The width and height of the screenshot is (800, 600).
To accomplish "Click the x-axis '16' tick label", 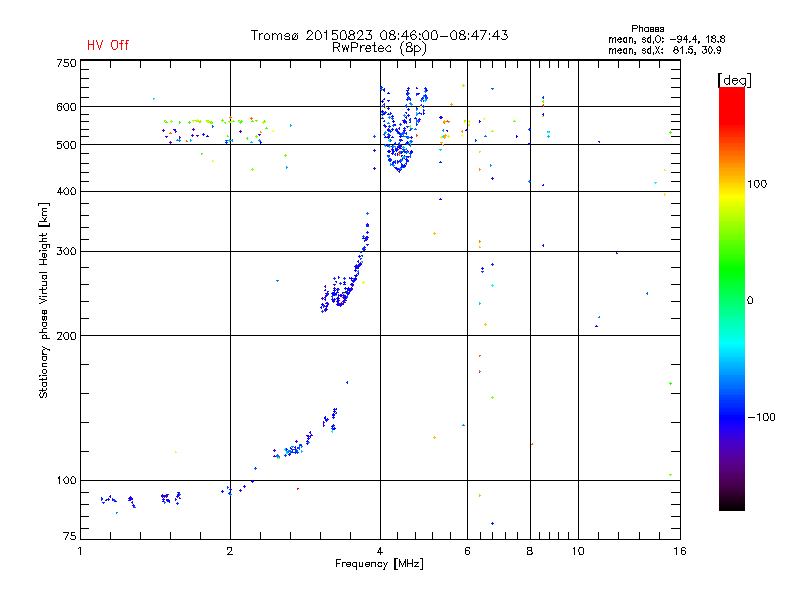I will point(680,551).
